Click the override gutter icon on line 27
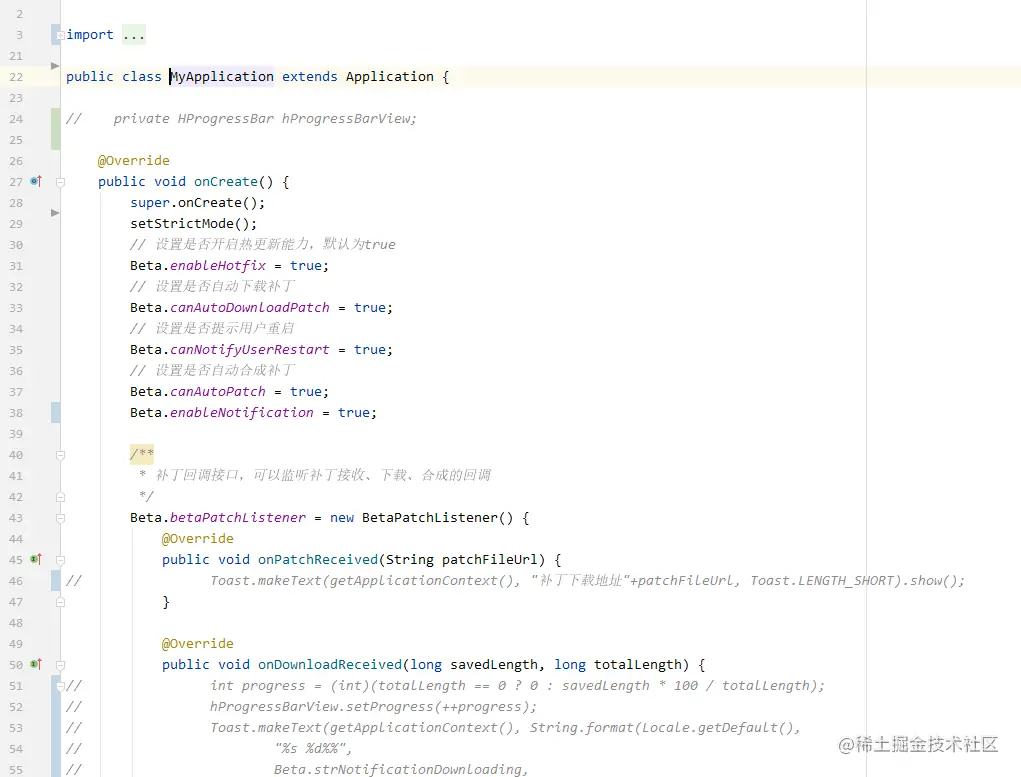This screenshot has width=1021, height=777. pyautogui.click(x=36, y=181)
